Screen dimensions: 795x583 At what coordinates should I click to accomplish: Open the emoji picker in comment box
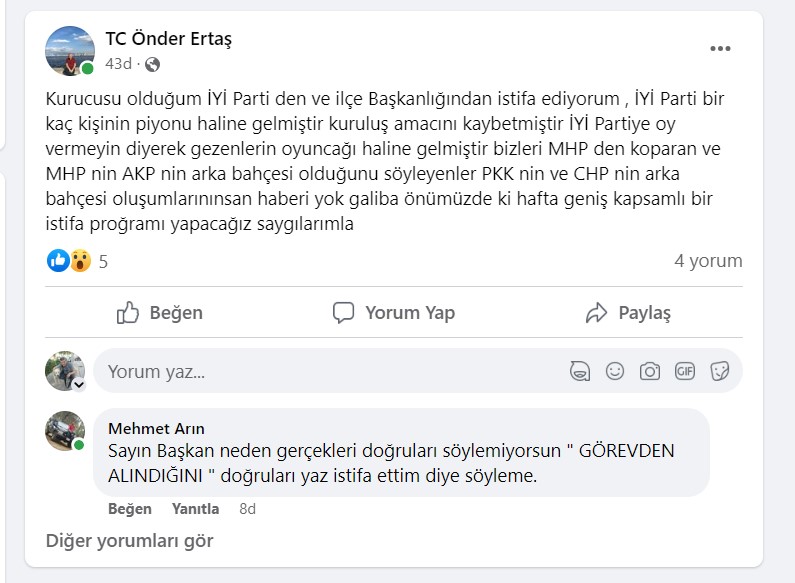pyautogui.click(x=615, y=372)
